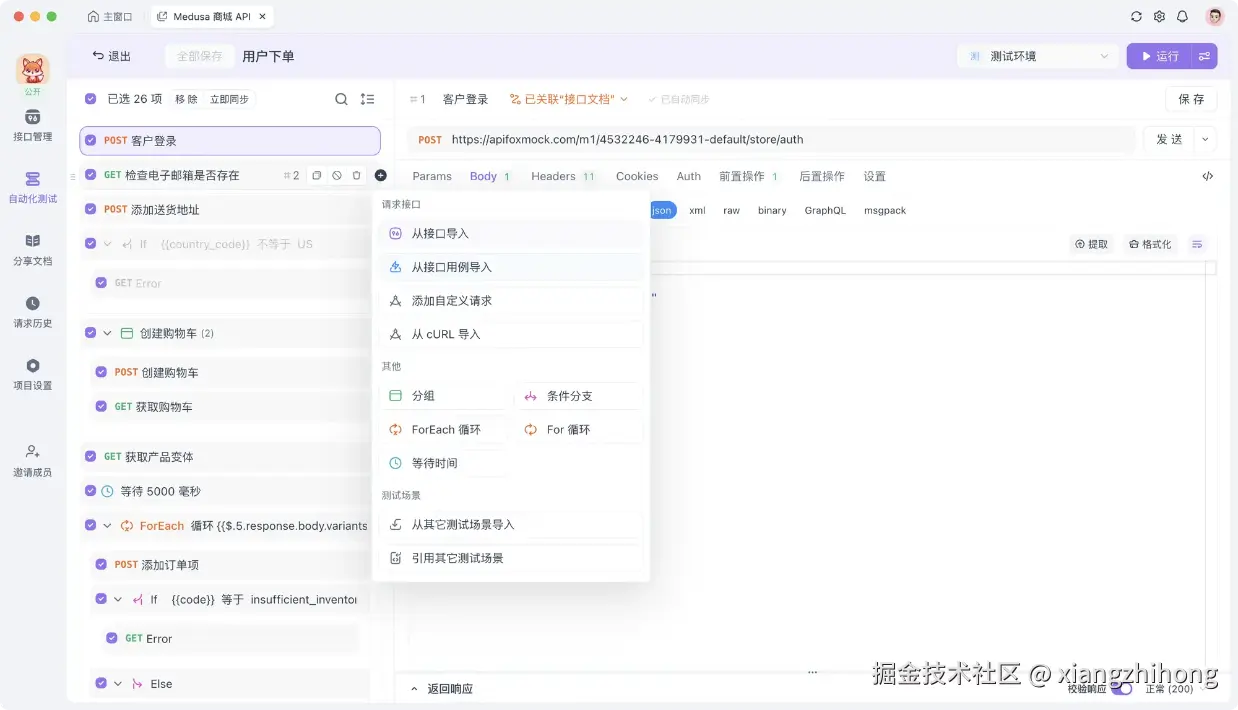The image size is (1238, 710).
Task: Show code snippet with the </> icon
Action: tap(1207, 176)
